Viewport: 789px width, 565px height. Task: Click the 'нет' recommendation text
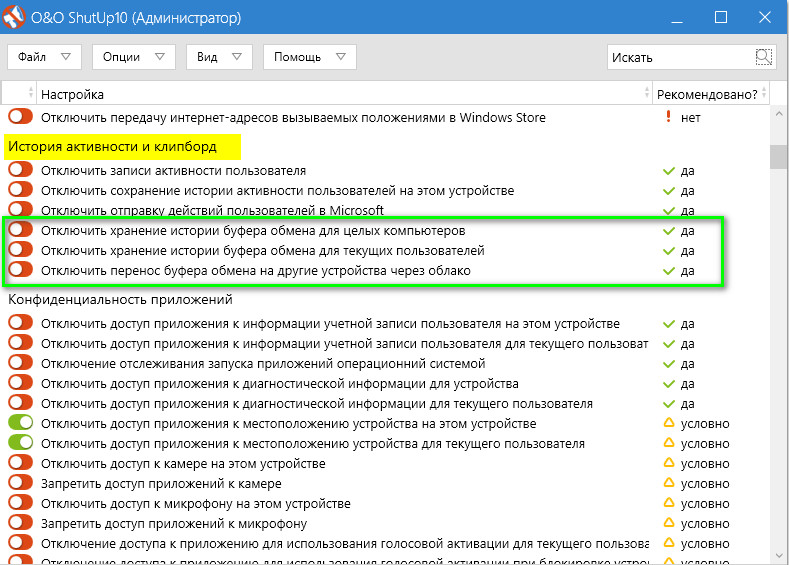click(x=690, y=118)
